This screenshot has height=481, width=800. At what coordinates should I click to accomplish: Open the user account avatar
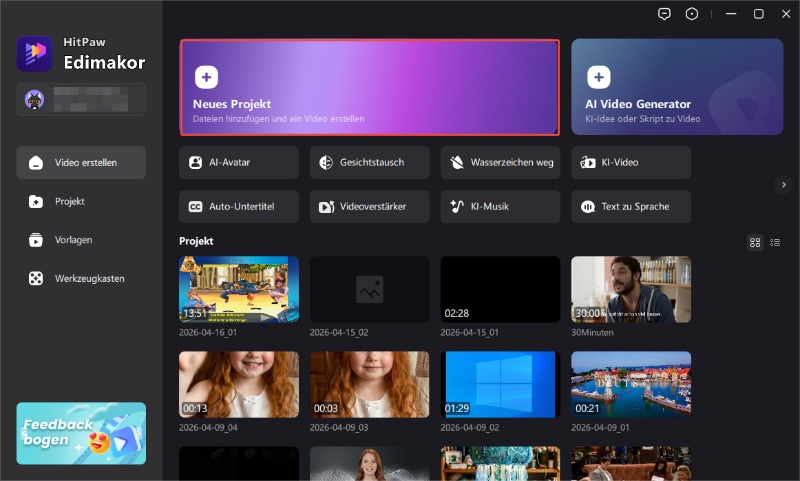(x=34, y=99)
